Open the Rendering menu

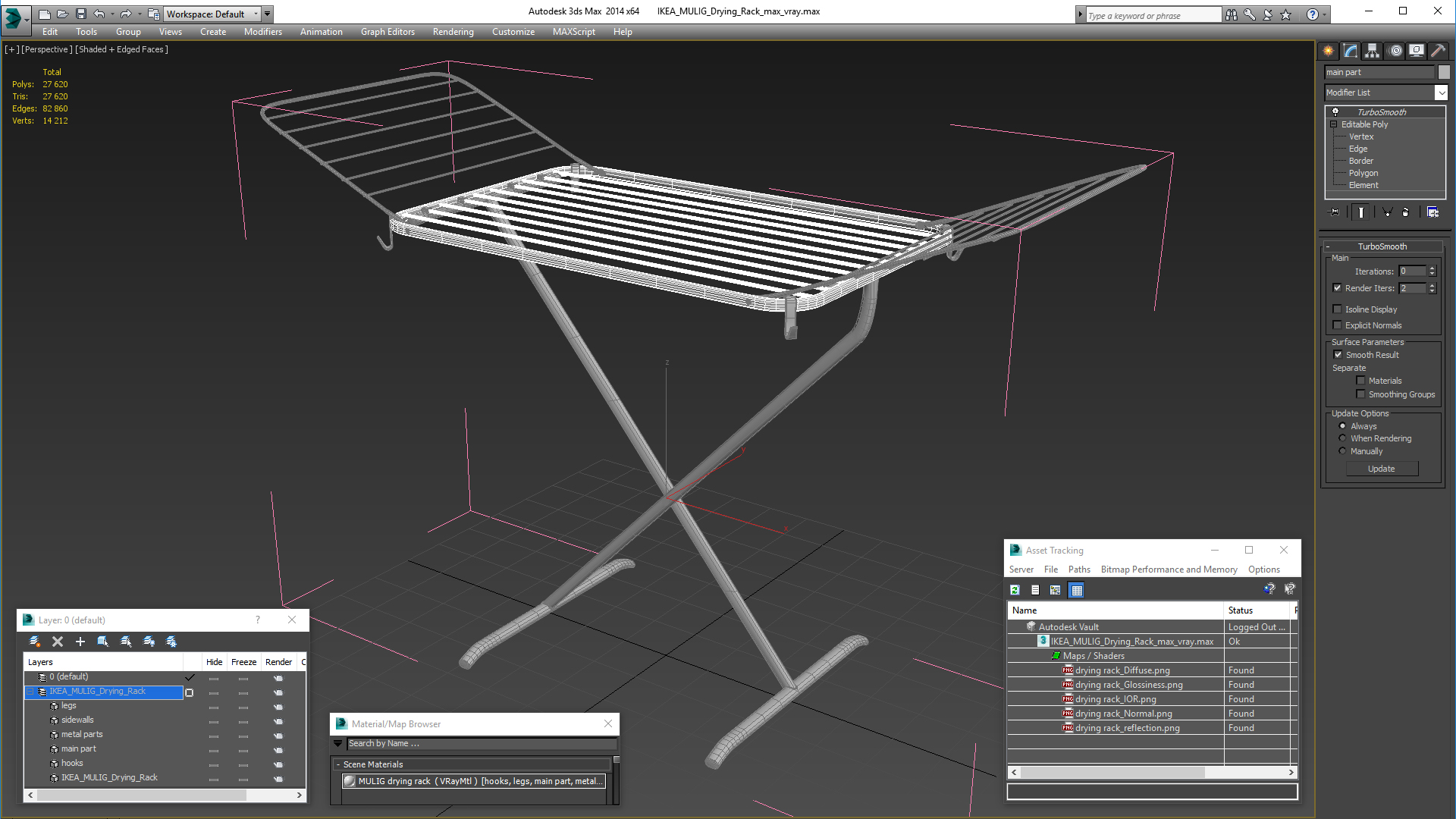click(453, 32)
